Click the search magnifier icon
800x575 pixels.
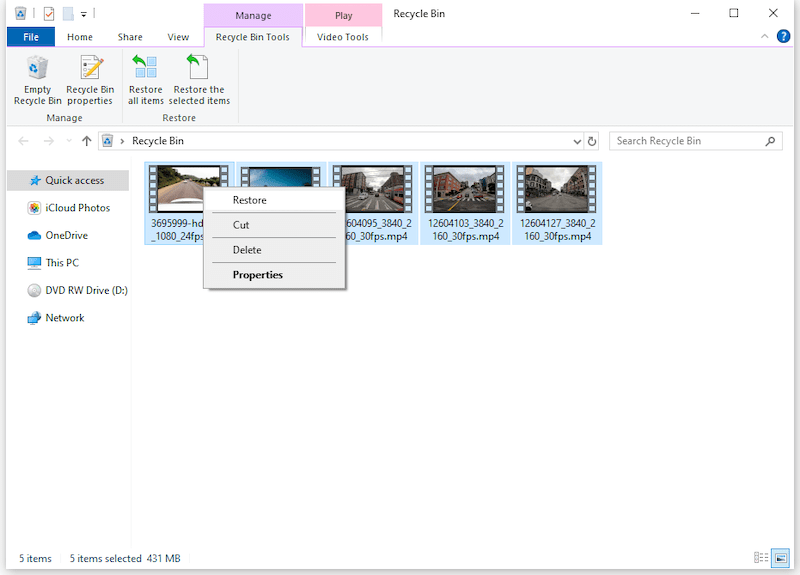pos(770,141)
